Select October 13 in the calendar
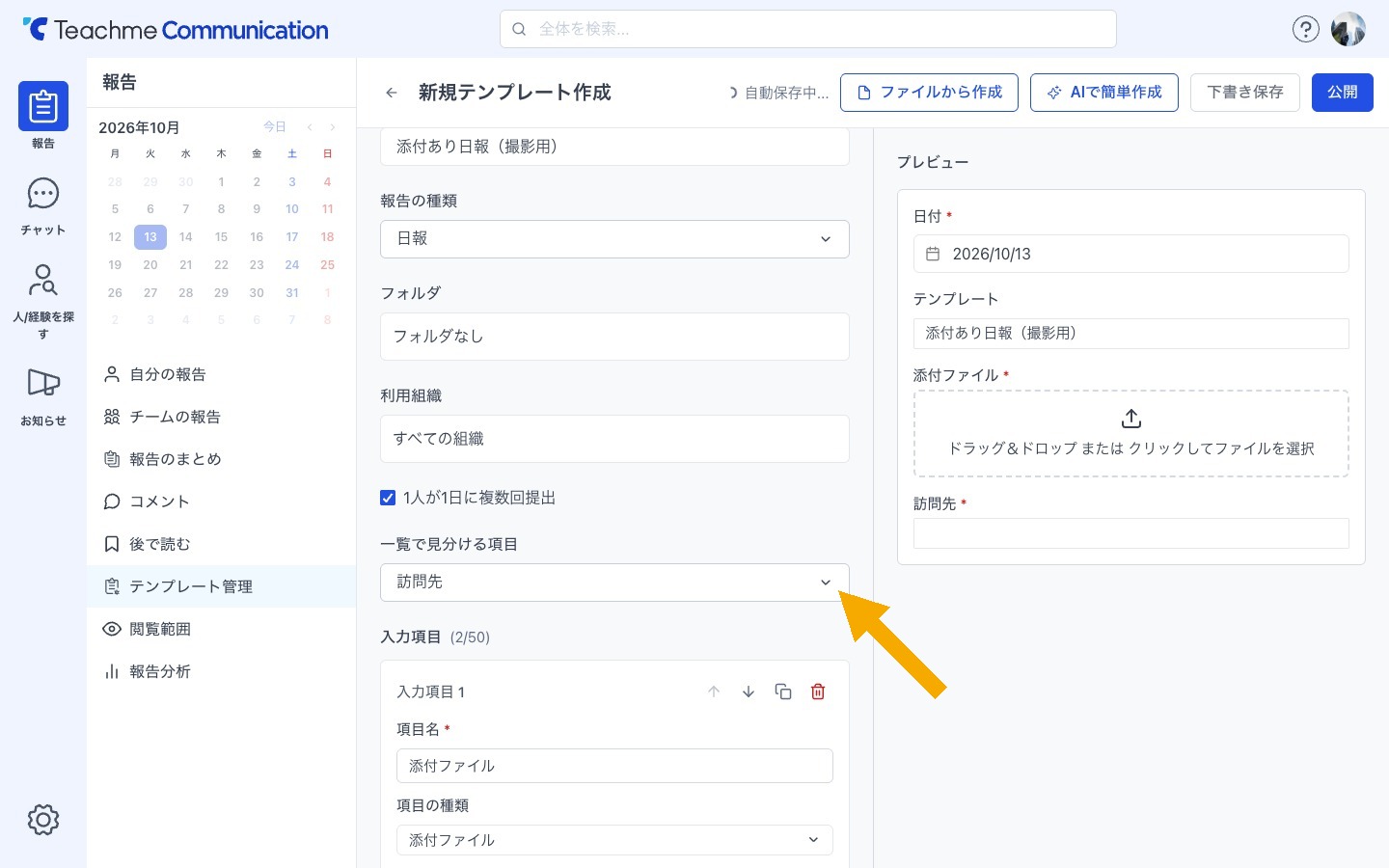The width and height of the screenshot is (1389, 868). pyautogui.click(x=150, y=237)
